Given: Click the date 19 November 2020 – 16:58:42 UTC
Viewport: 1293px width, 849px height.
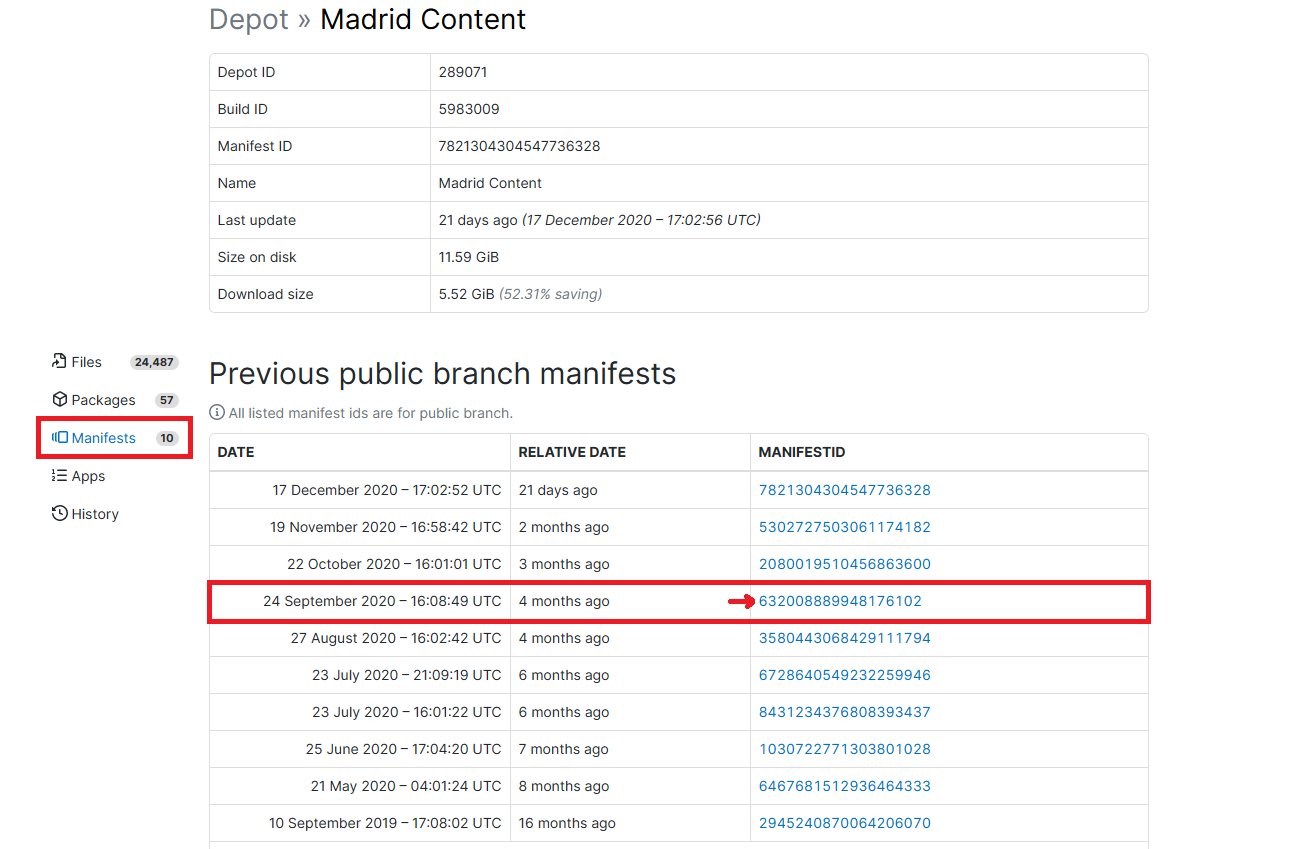Looking at the screenshot, I should pyautogui.click(x=386, y=527).
